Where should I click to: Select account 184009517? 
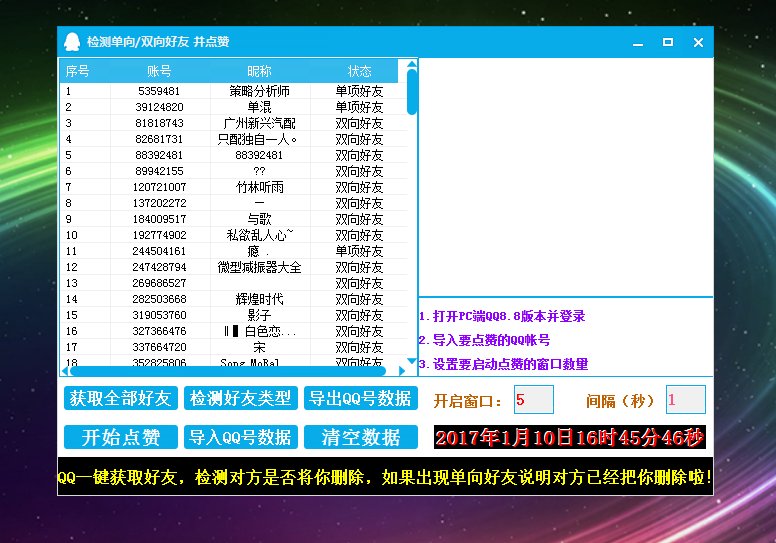tap(159, 219)
